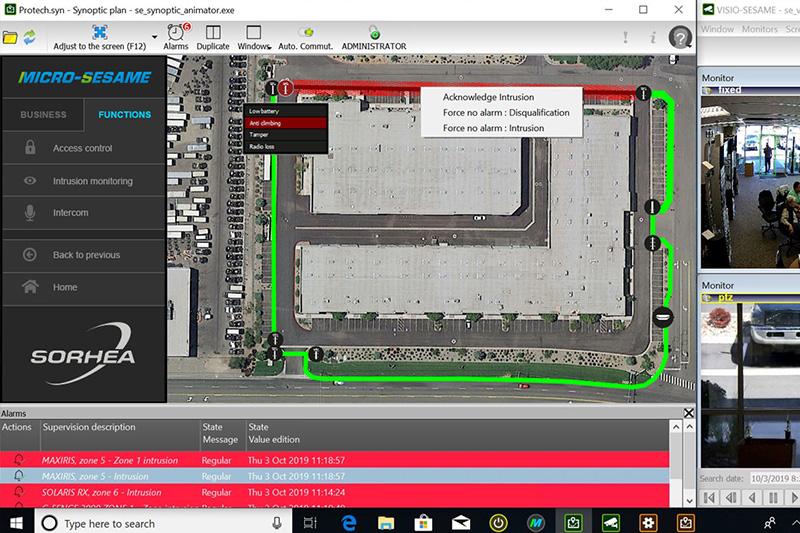Open the Alarms panel from the toolbar
The image size is (800, 533).
pos(175,33)
